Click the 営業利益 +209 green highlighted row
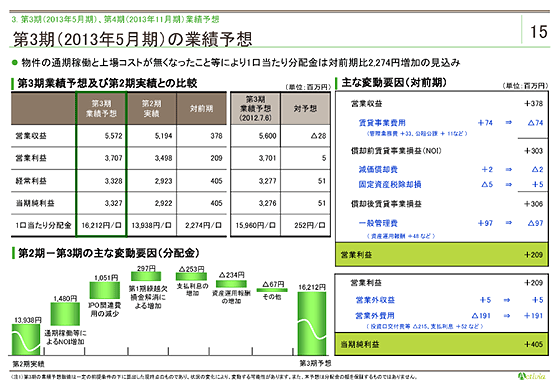The width and height of the screenshot is (560, 390). pos(441,255)
